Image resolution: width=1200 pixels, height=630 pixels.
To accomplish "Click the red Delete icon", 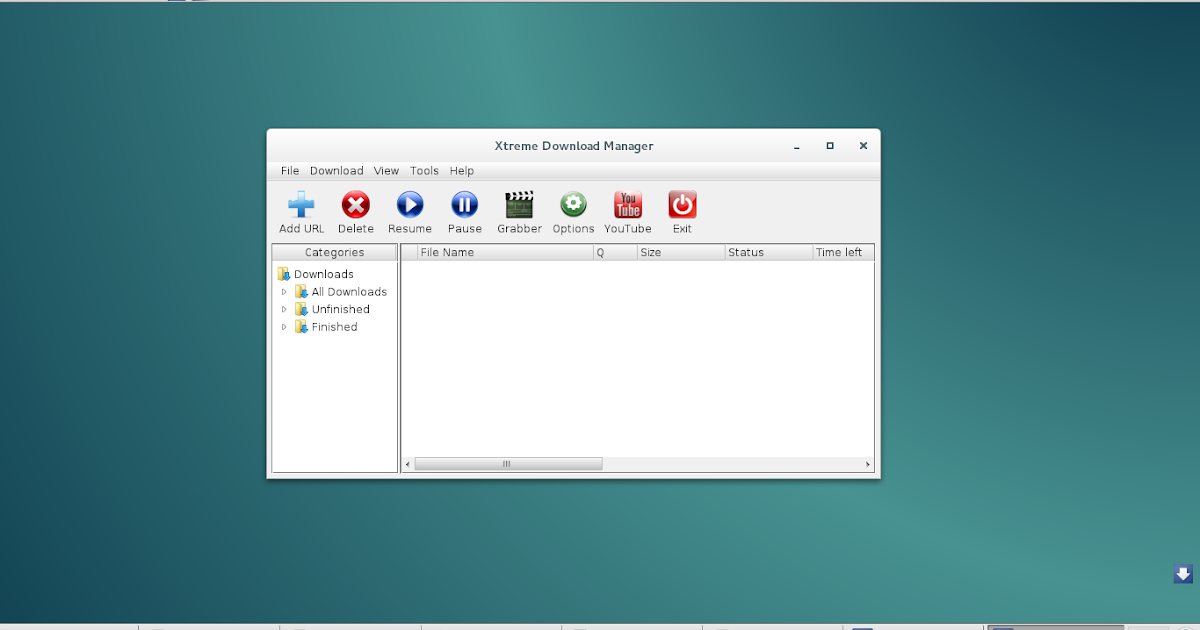I will [x=356, y=205].
